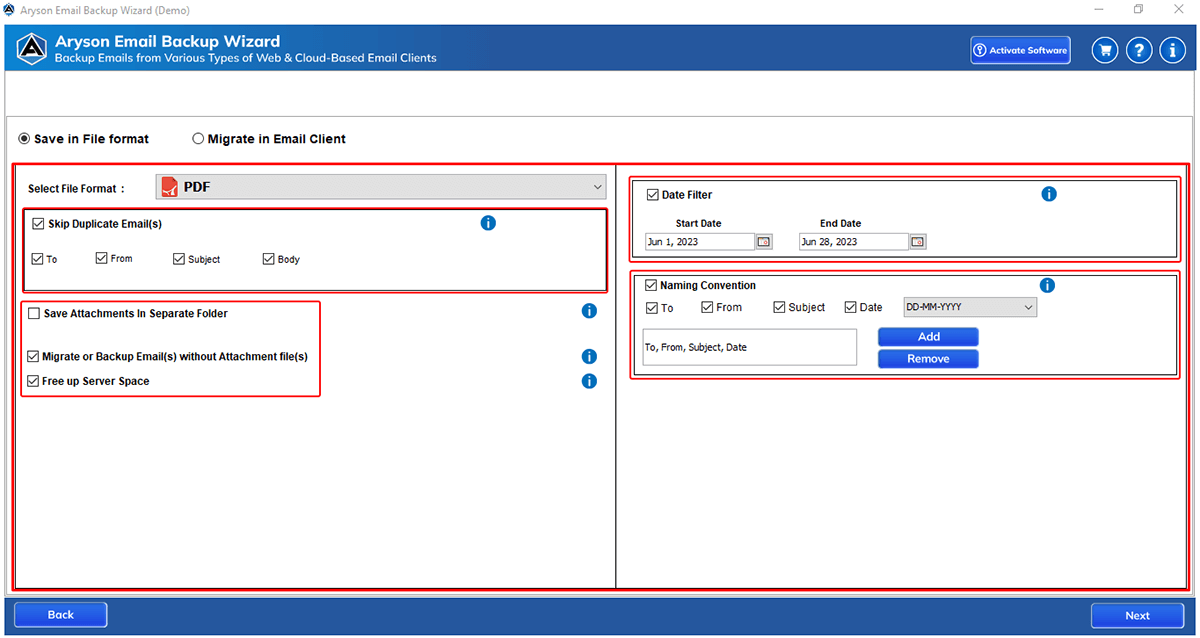Viewport: 1200px width, 638px height.
Task: Show info for Save Attachments In Separate Folder
Action: click(589, 311)
